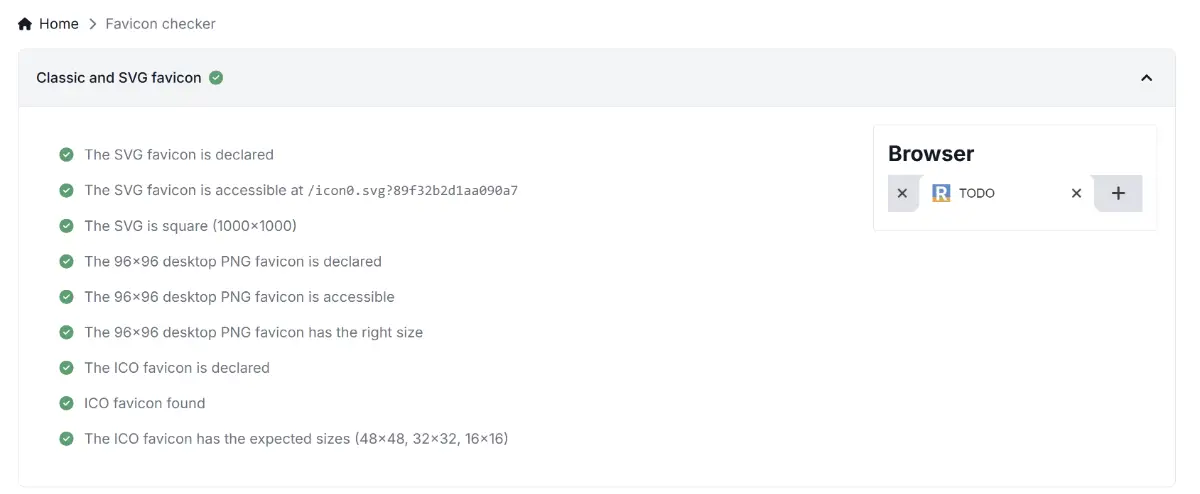This screenshot has width=1200, height=494.
Task: Click check icon next to SVG accessible line
Action: (66, 190)
